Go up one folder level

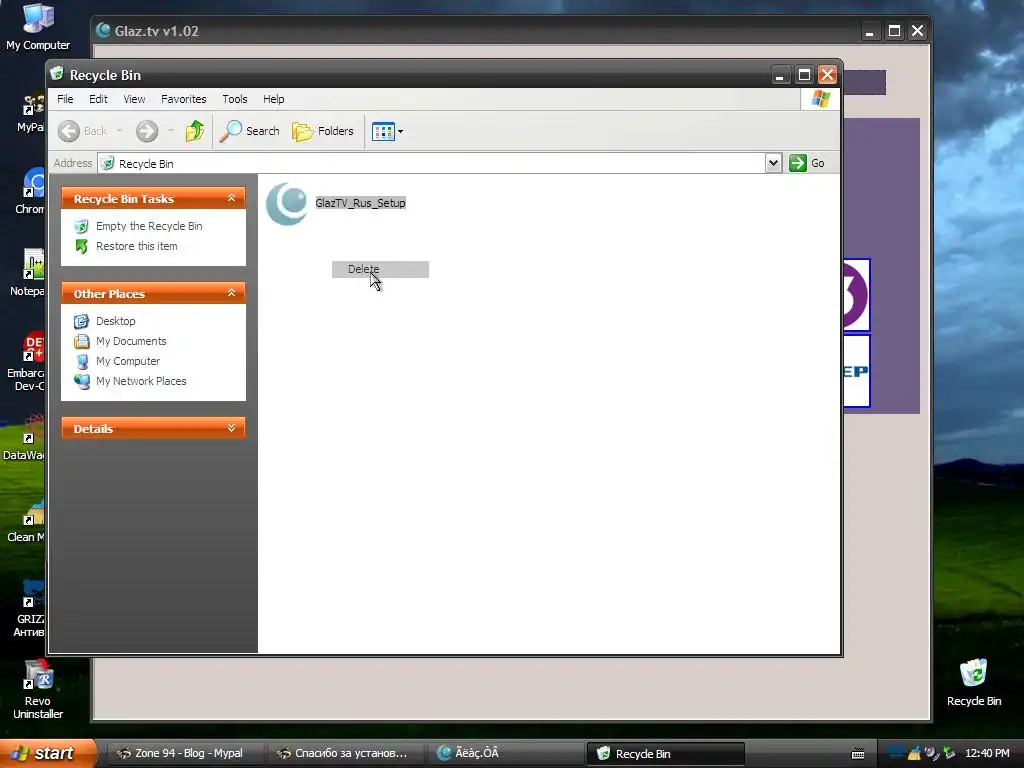pyautogui.click(x=195, y=131)
